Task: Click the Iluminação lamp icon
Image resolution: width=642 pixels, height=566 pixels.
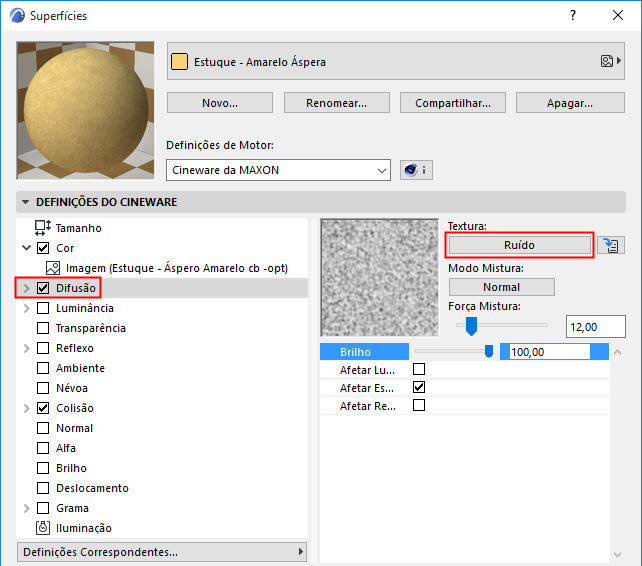Action: [x=43, y=528]
